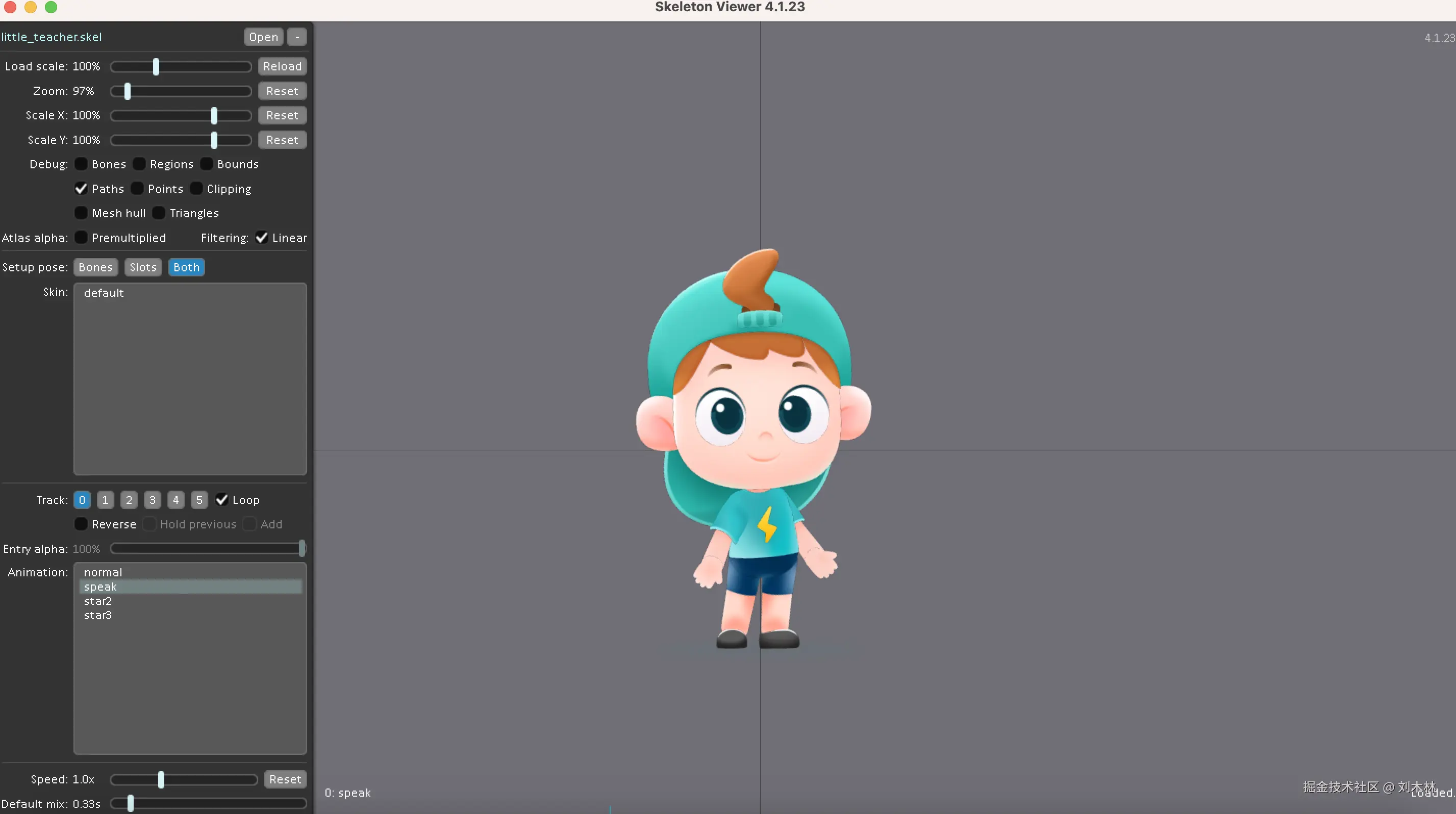Toggle Linear filtering off

point(261,237)
